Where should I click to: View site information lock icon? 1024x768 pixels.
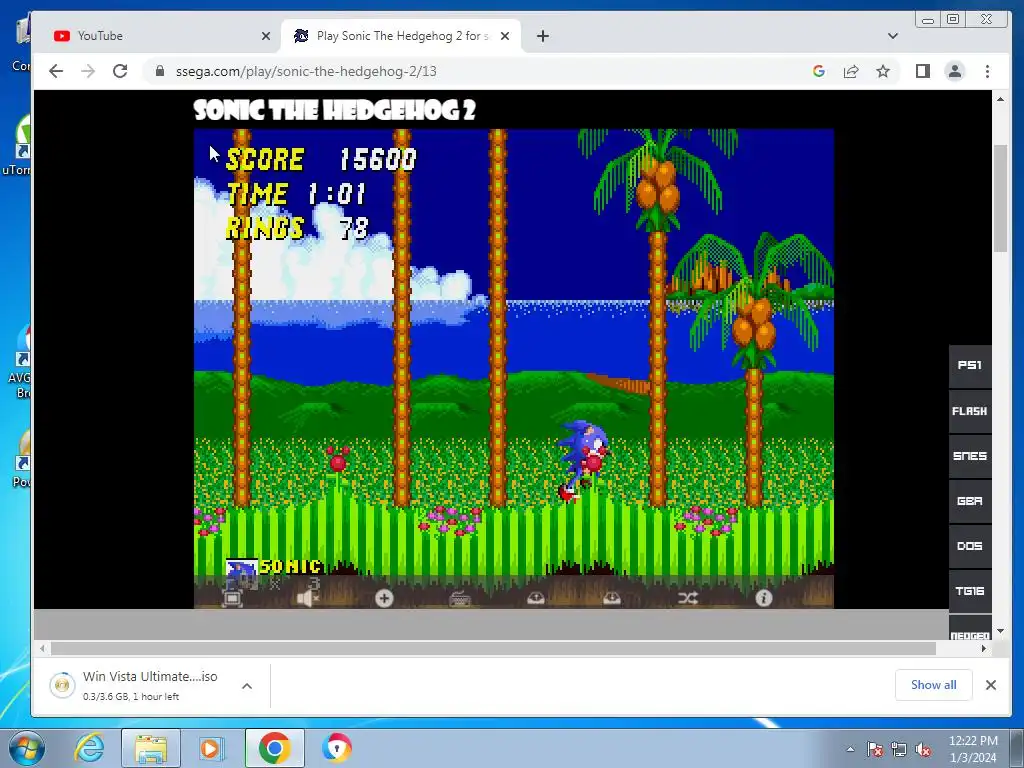click(x=160, y=71)
